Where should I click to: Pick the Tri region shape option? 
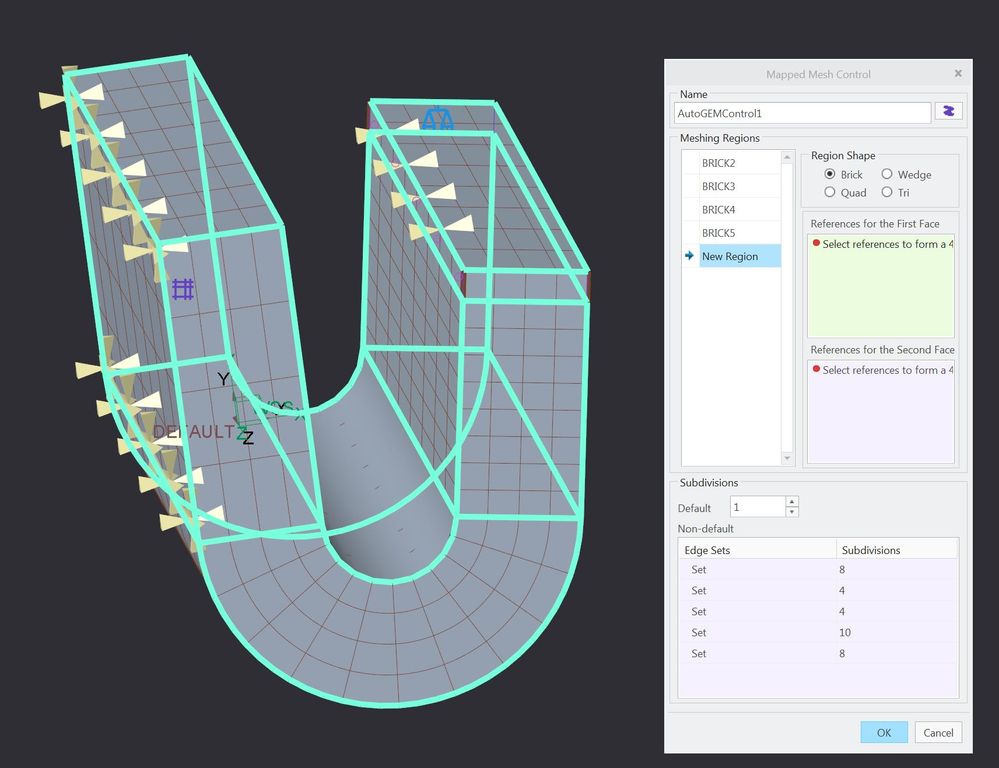[x=887, y=192]
